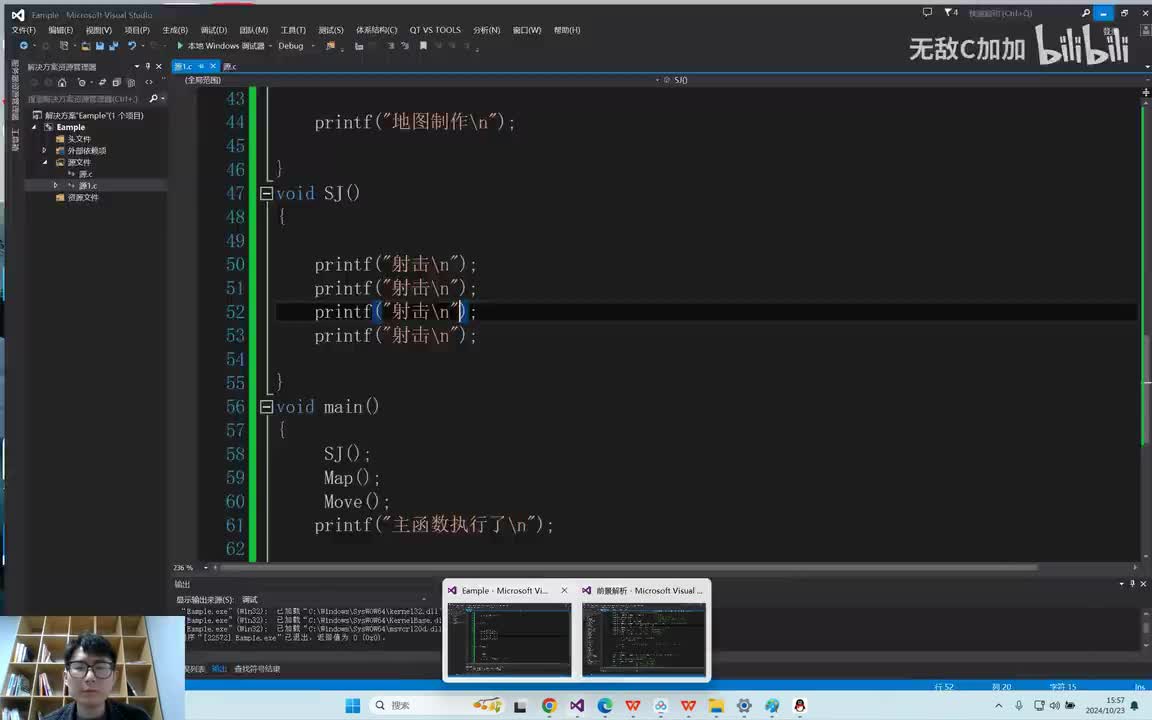Open the QQ penguin taskbar icon

click(799, 705)
